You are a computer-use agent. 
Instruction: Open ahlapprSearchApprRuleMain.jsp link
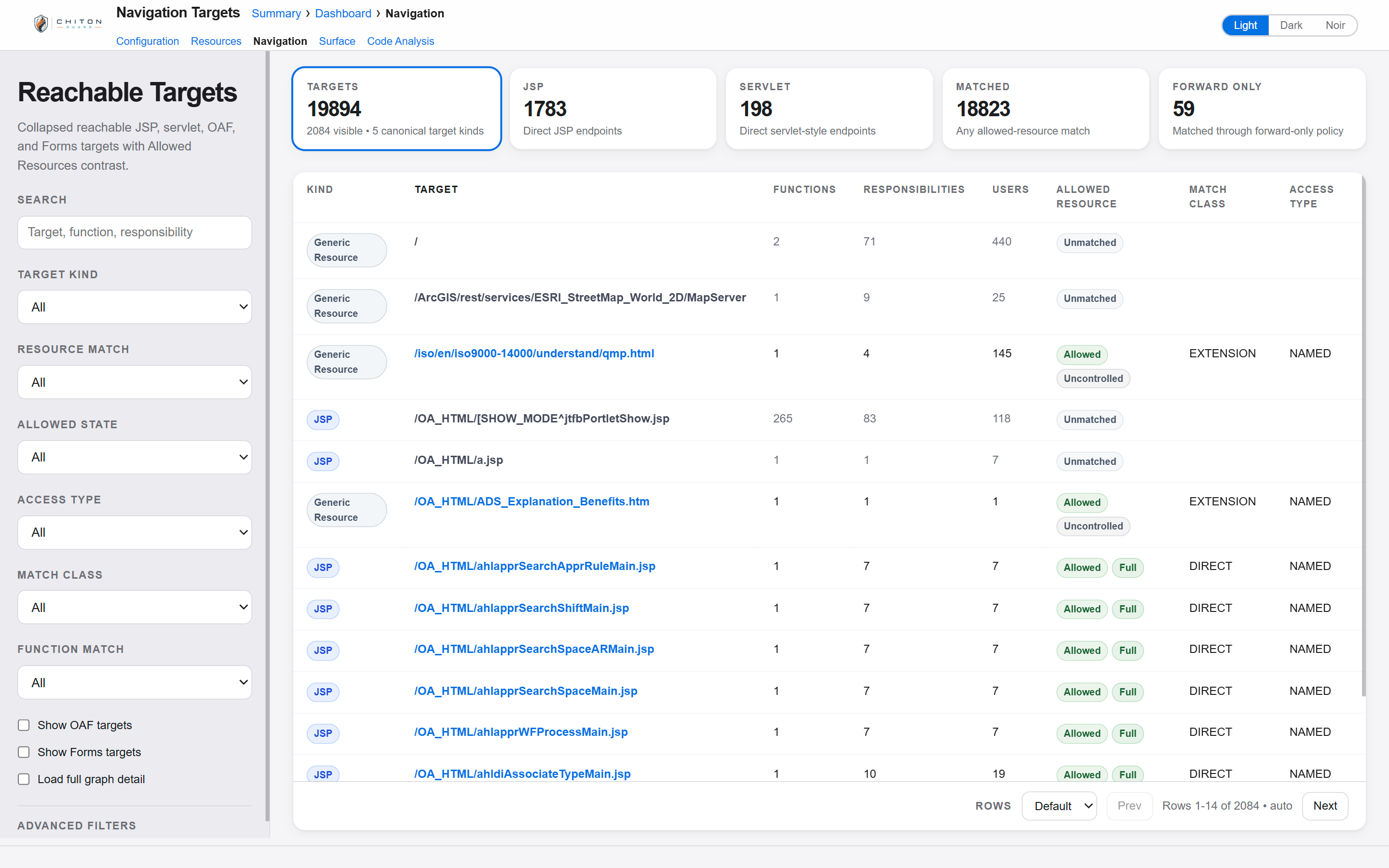point(535,567)
